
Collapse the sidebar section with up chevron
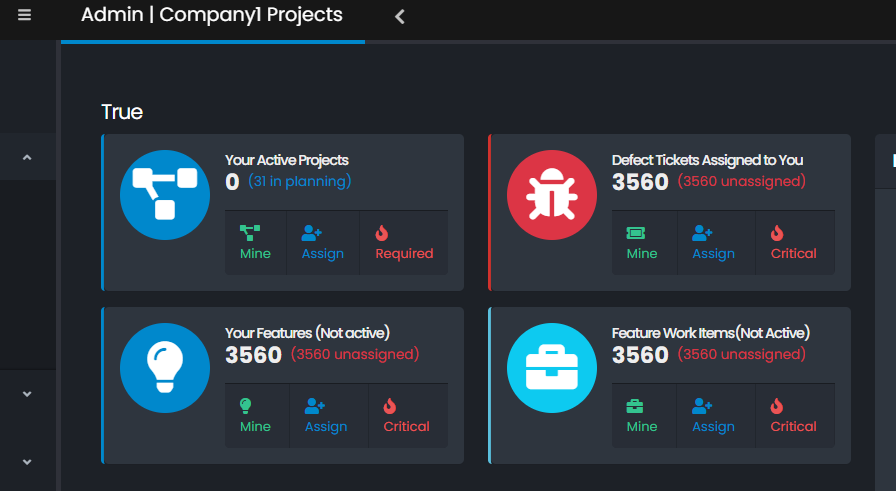point(27,157)
